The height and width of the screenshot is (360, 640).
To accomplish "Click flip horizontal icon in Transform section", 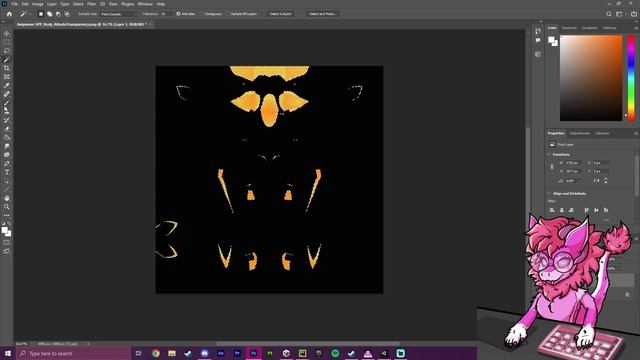I will coord(597,180).
